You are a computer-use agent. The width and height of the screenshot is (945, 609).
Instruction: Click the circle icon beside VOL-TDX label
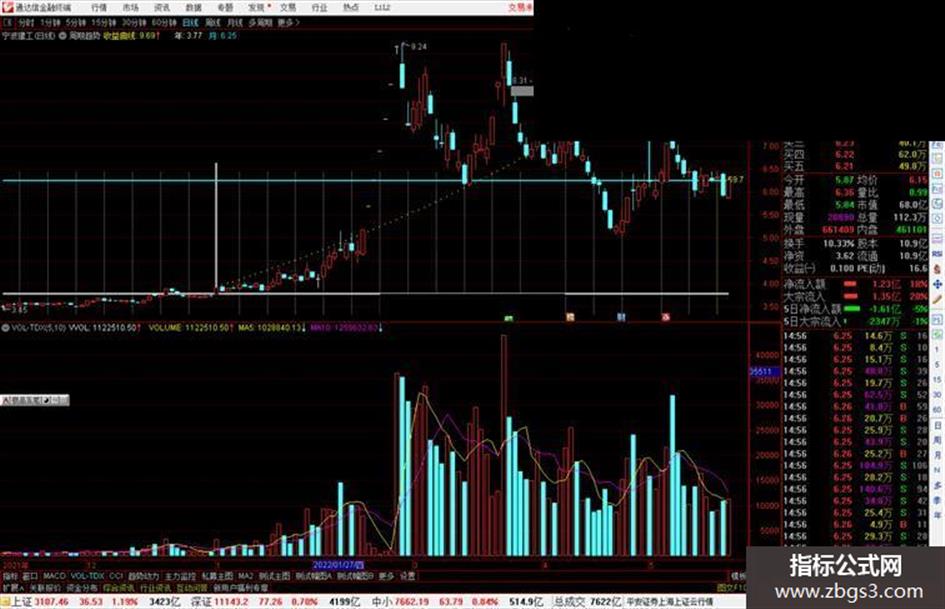[x=5, y=328]
